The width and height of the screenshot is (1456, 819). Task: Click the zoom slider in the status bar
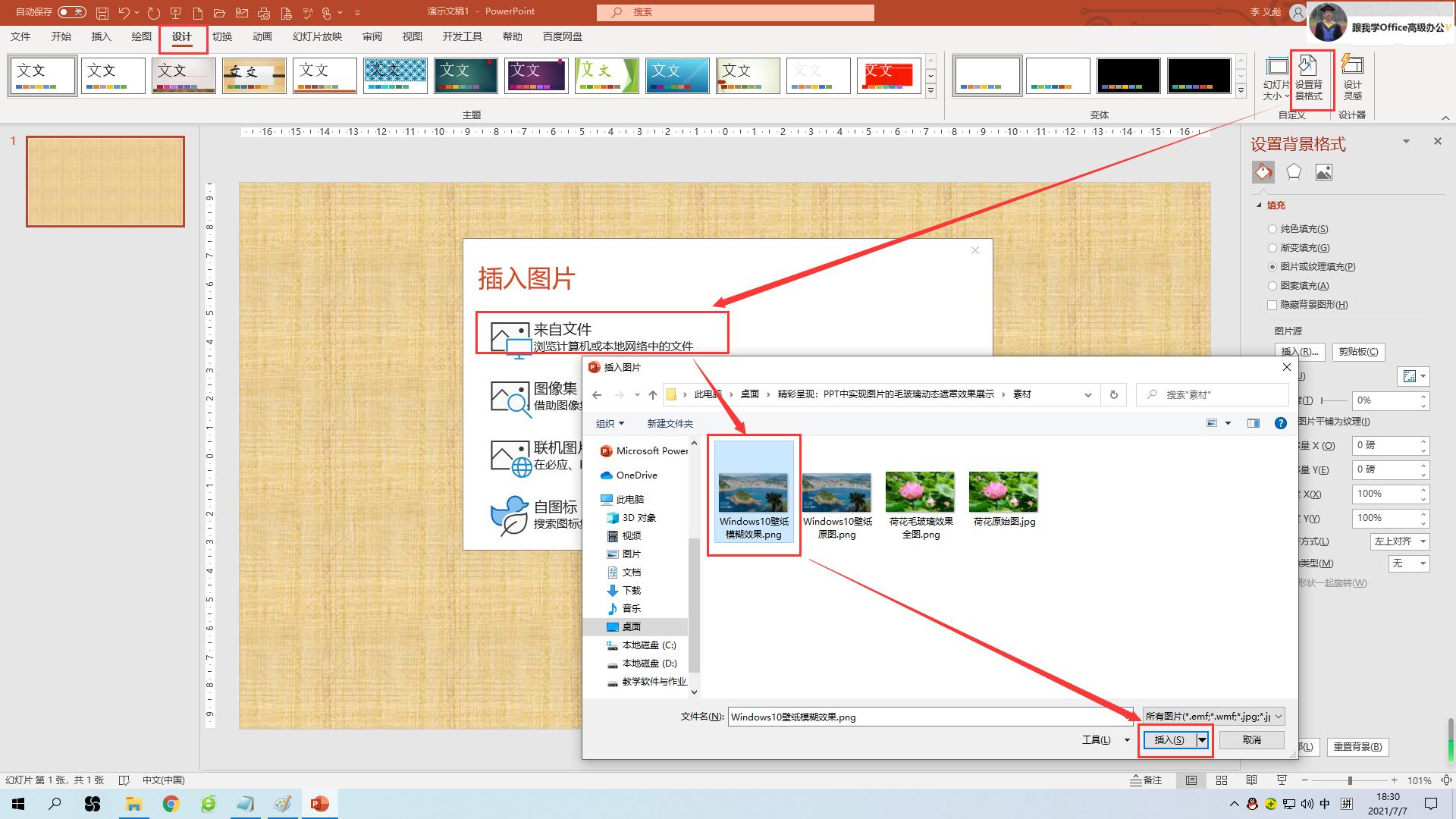[1350, 780]
